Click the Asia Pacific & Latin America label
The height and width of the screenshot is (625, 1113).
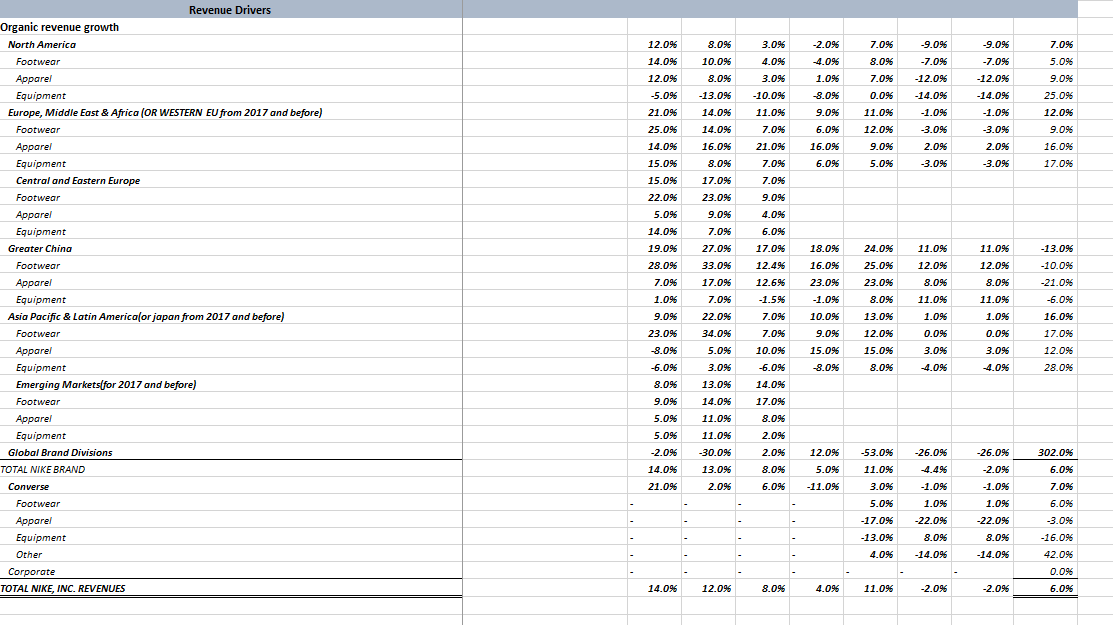click(x=146, y=316)
